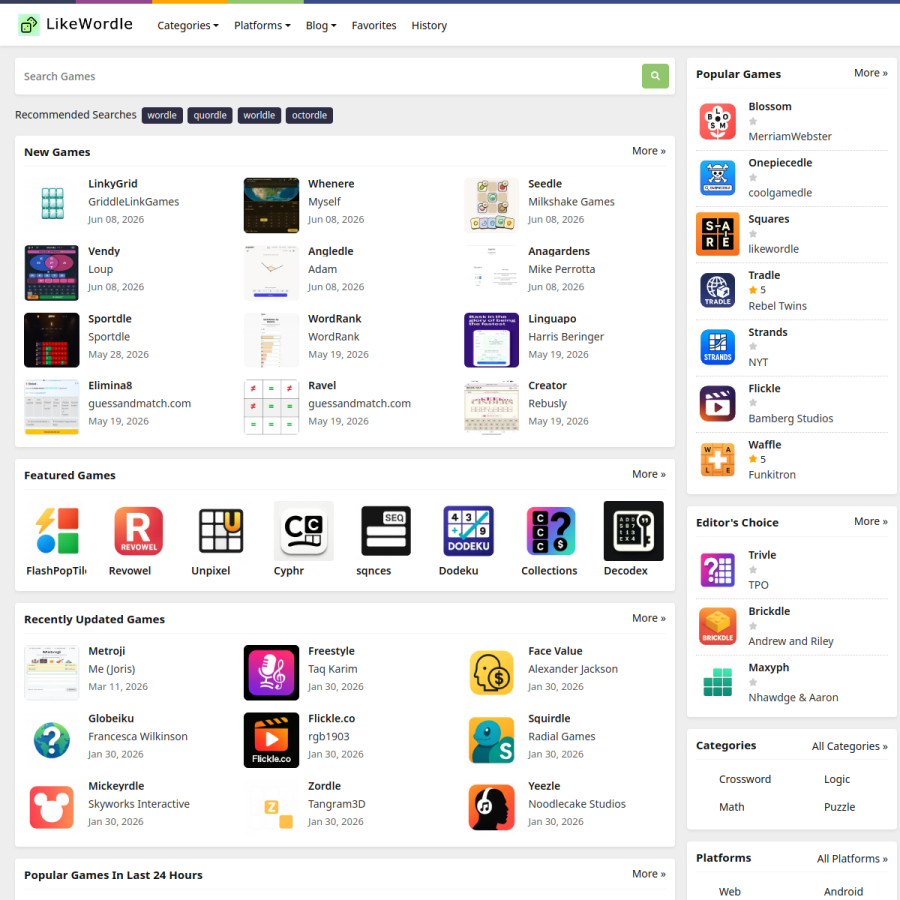900x900 pixels.
Task: Open the Face Value coin-head icon
Action: [491, 672]
